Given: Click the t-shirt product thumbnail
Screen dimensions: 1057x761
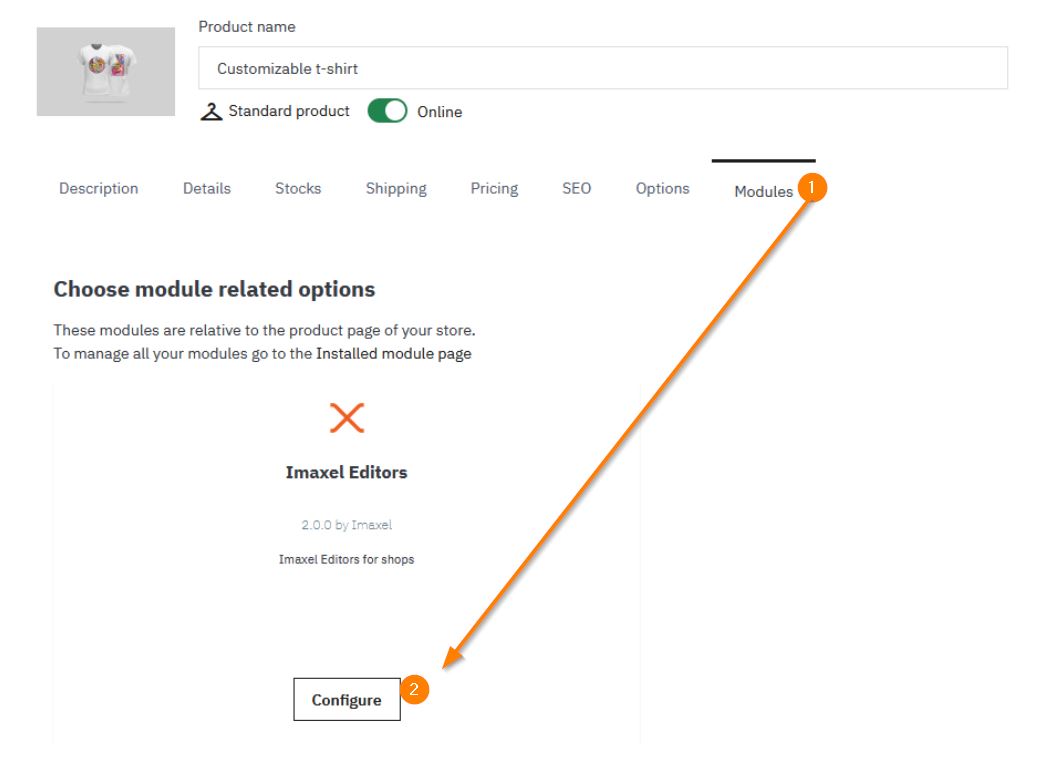Looking at the screenshot, I should pyautogui.click(x=105, y=72).
